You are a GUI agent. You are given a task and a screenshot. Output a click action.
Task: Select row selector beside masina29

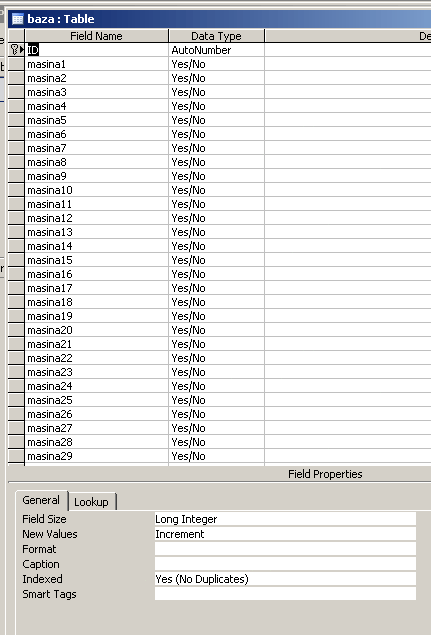(16, 456)
